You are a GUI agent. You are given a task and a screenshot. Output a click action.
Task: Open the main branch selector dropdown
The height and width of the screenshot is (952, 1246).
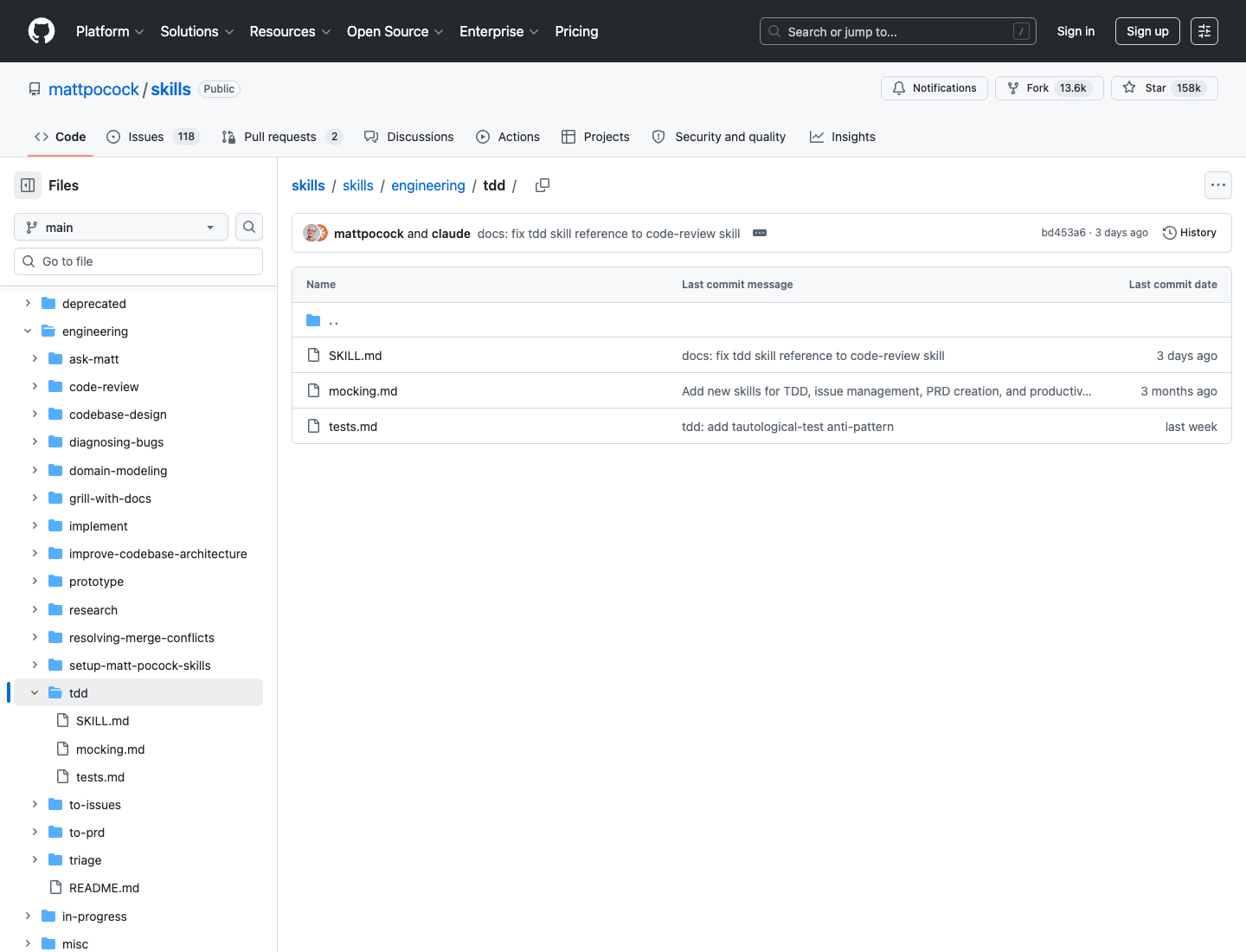coord(121,227)
